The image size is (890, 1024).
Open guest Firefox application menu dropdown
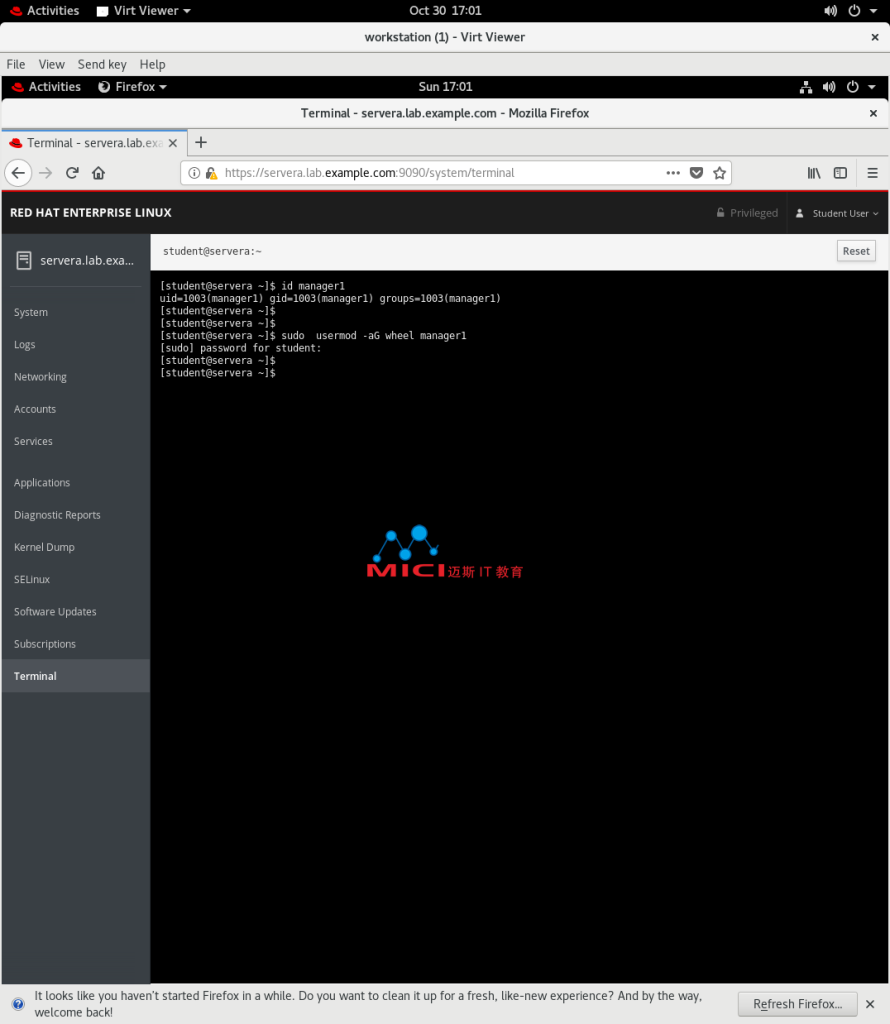132,87
